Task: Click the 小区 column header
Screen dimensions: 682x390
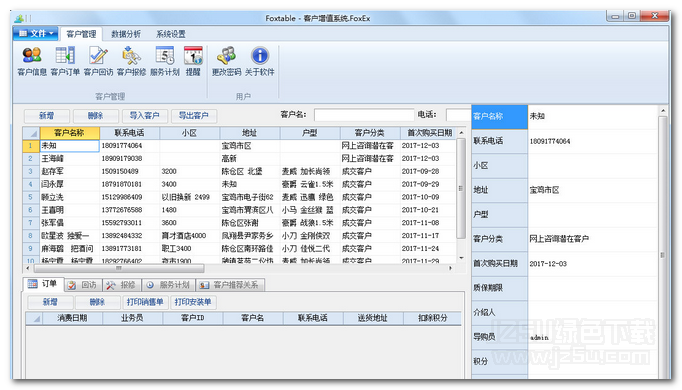Action: point(190,133)
